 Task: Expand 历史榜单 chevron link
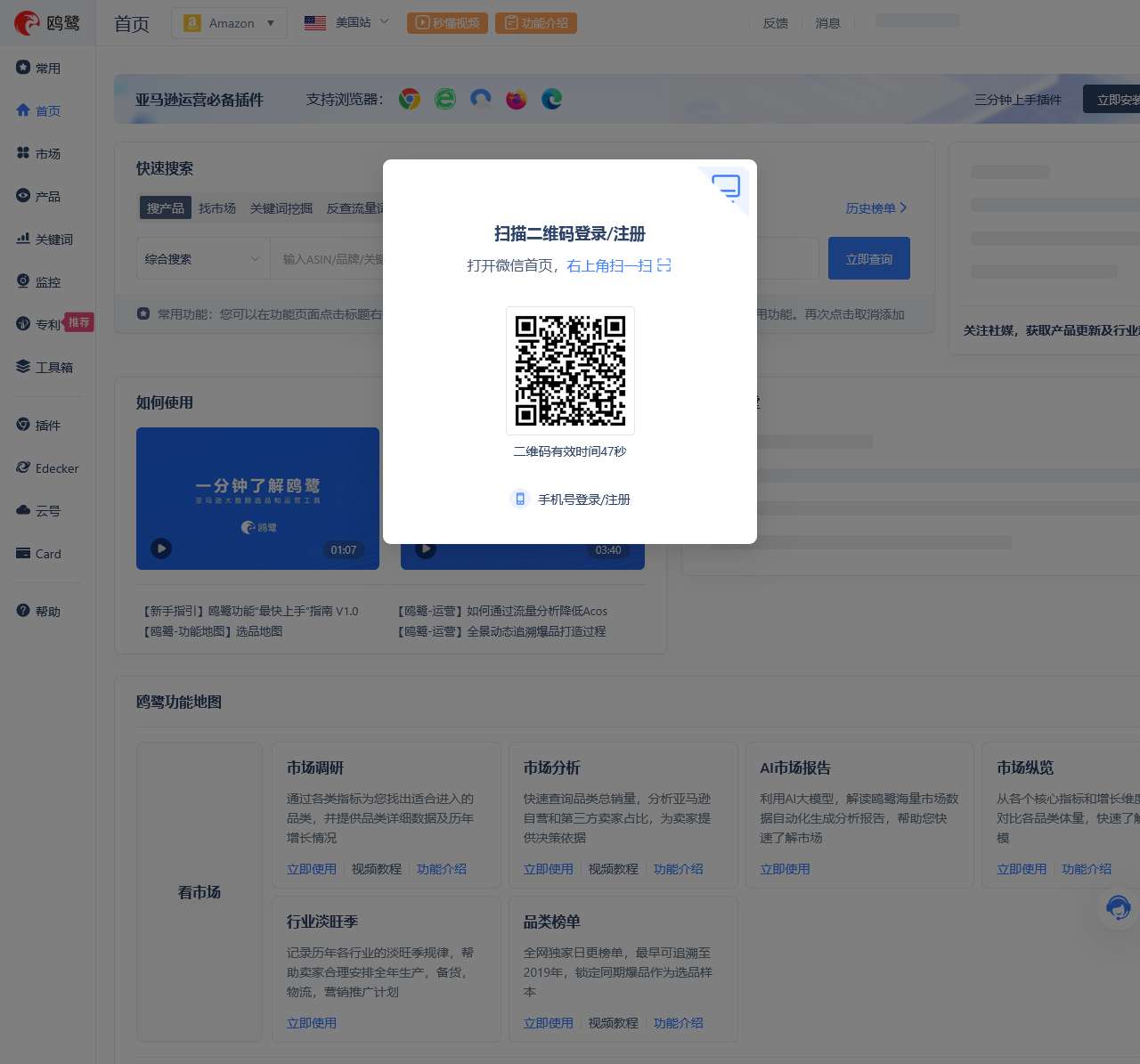click(x=876, y=207)
